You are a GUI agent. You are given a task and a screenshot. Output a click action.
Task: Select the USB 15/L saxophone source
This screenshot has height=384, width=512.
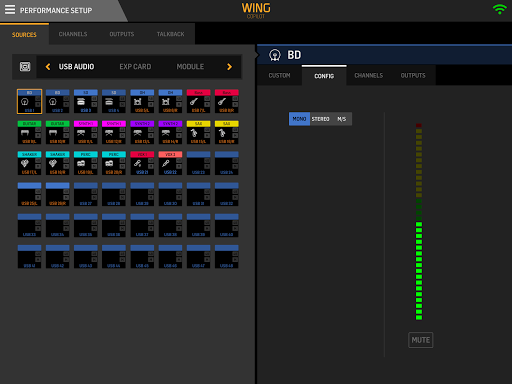pyautogui.click(x=198, y=132)
